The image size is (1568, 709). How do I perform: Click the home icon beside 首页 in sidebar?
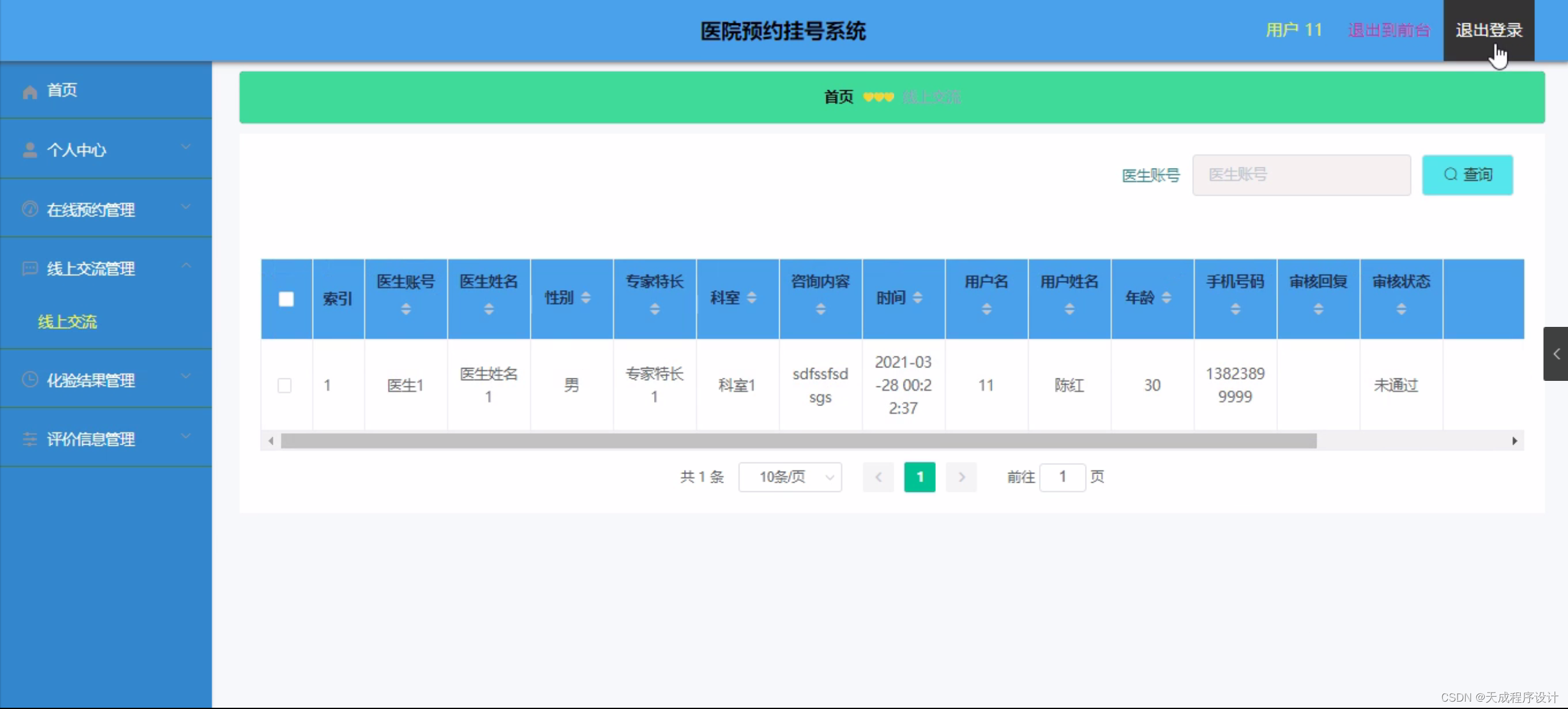(x=29, y=91)
